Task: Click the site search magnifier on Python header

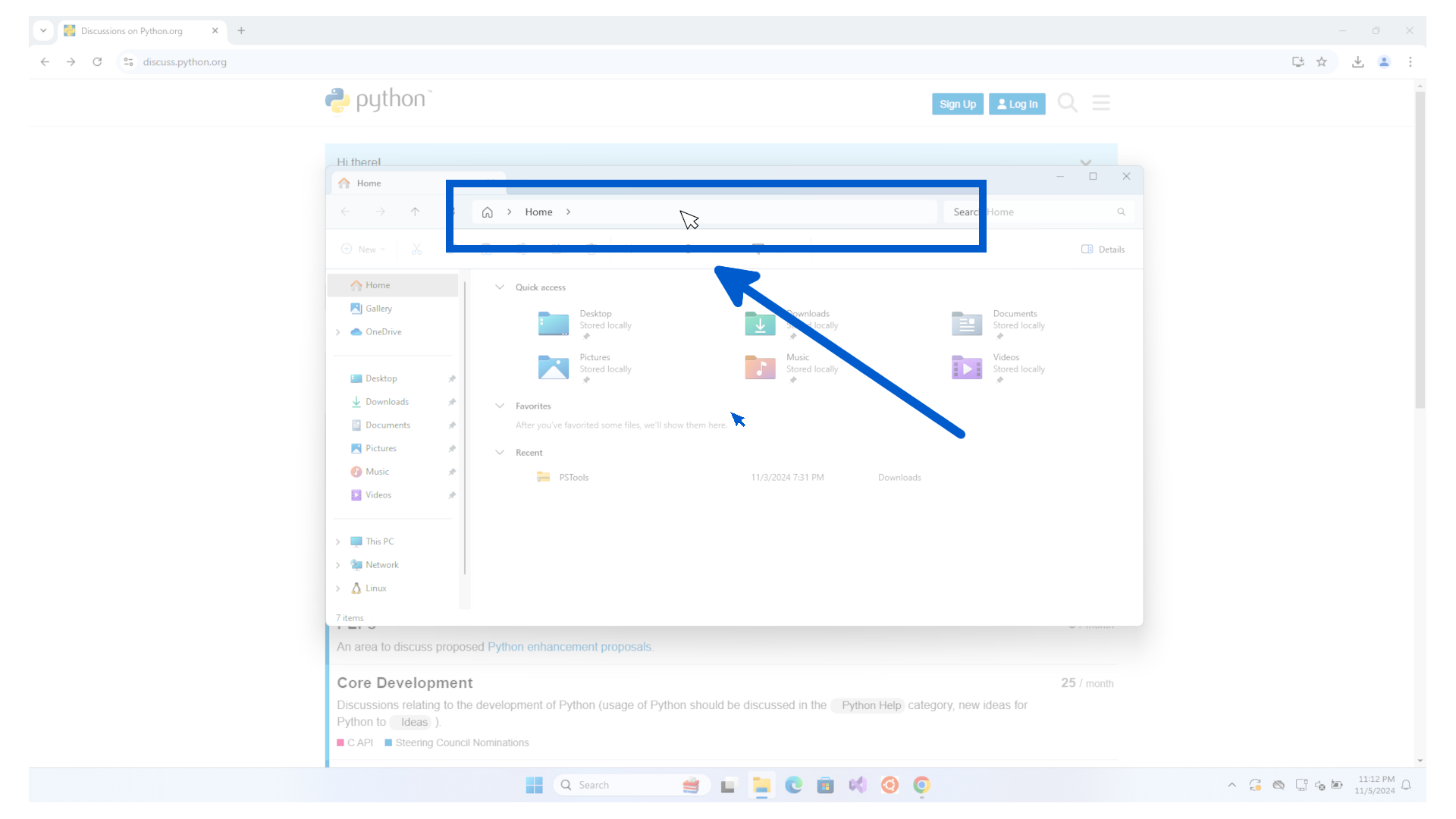Action: pyautogui.click(x=1067, y=103)
